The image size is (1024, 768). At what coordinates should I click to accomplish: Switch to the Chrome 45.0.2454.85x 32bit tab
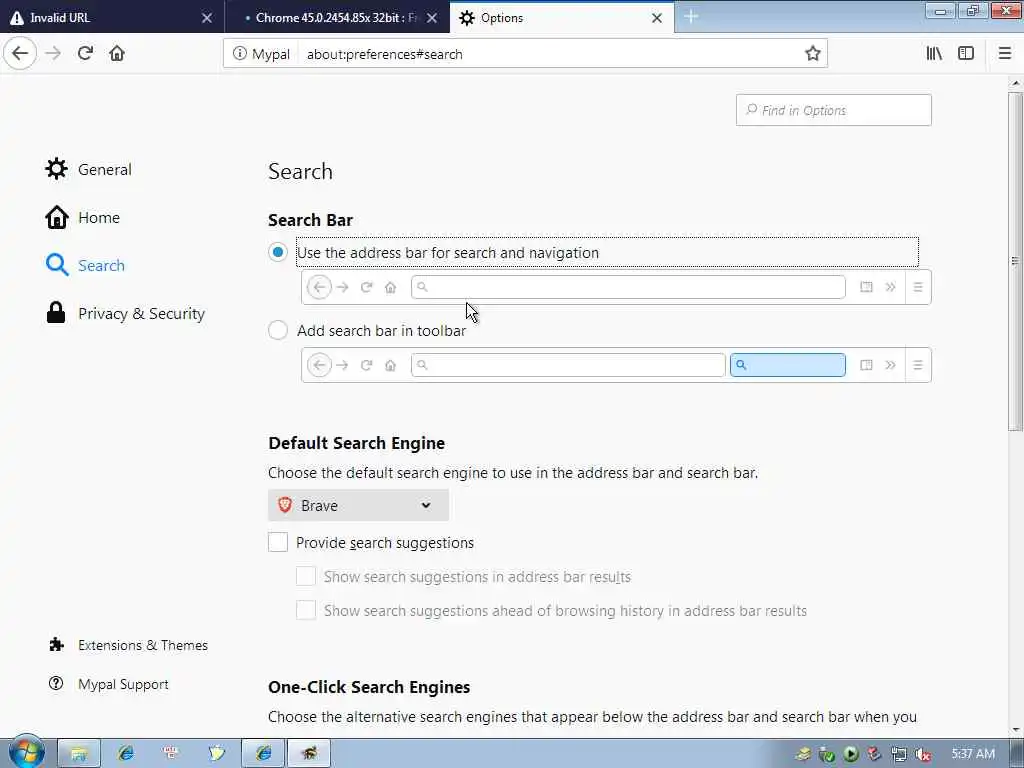337,17
